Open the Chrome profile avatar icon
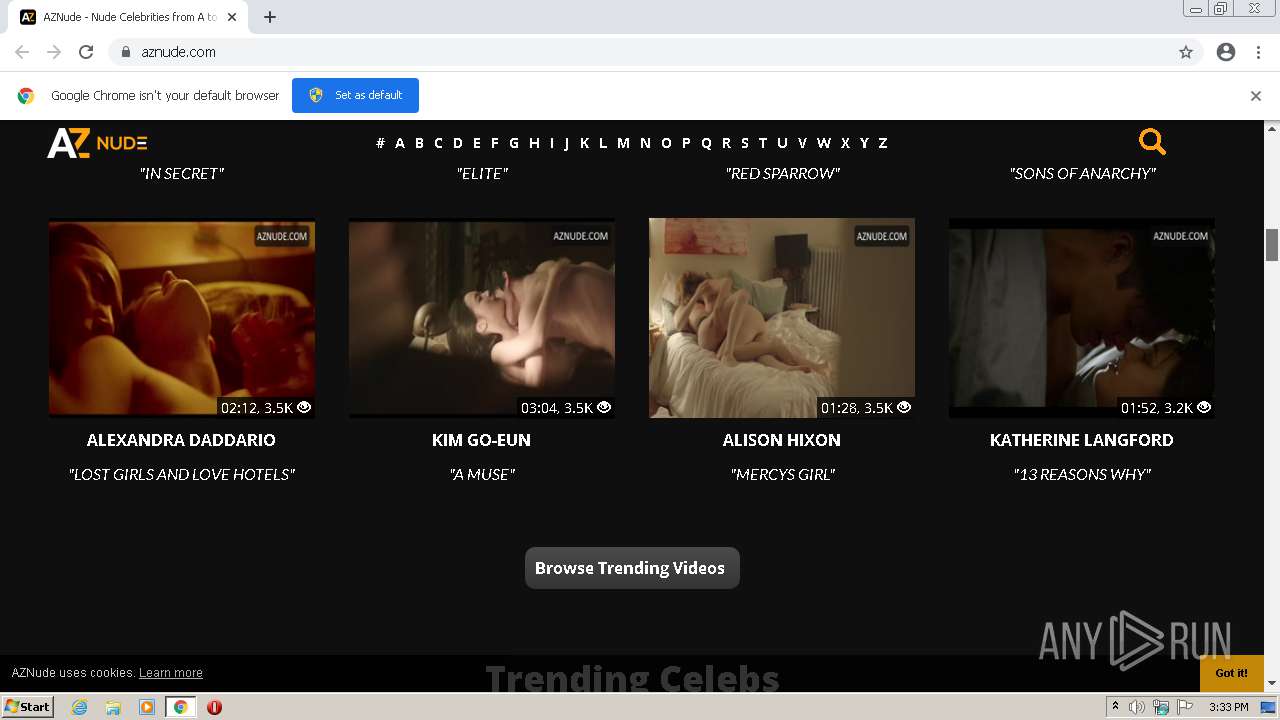This screenshot has width=1280, height=720. tap(1226, 52)
